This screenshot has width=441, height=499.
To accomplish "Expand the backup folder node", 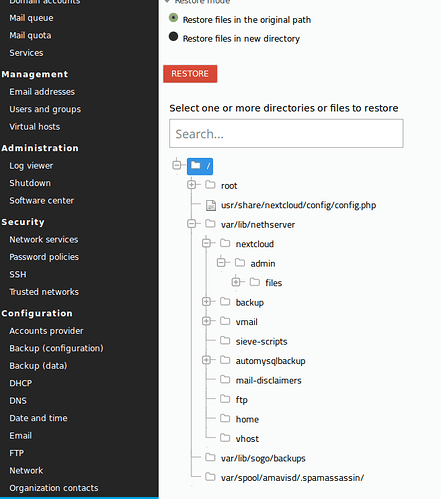I will click(x=206, y=302).
